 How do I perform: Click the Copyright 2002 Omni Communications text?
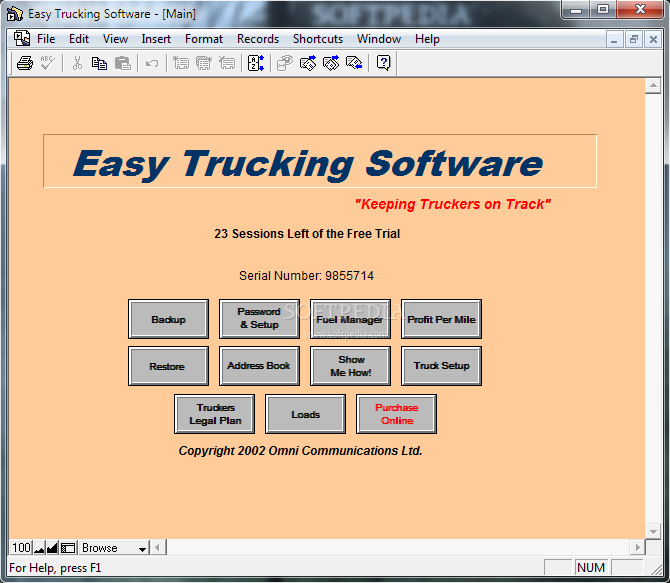(300, 450)
